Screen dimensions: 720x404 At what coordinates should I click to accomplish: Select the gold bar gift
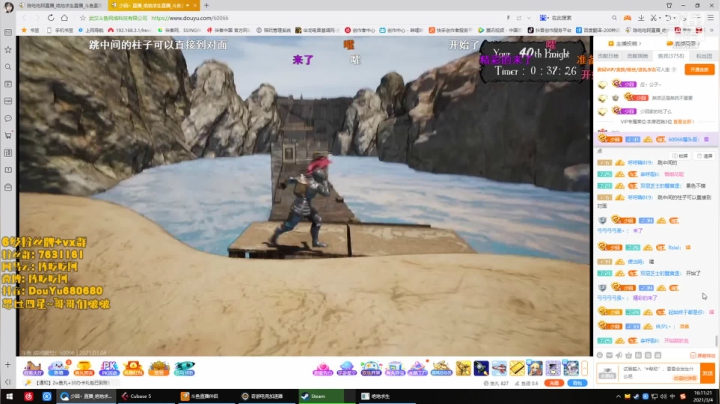coord(517,368)
